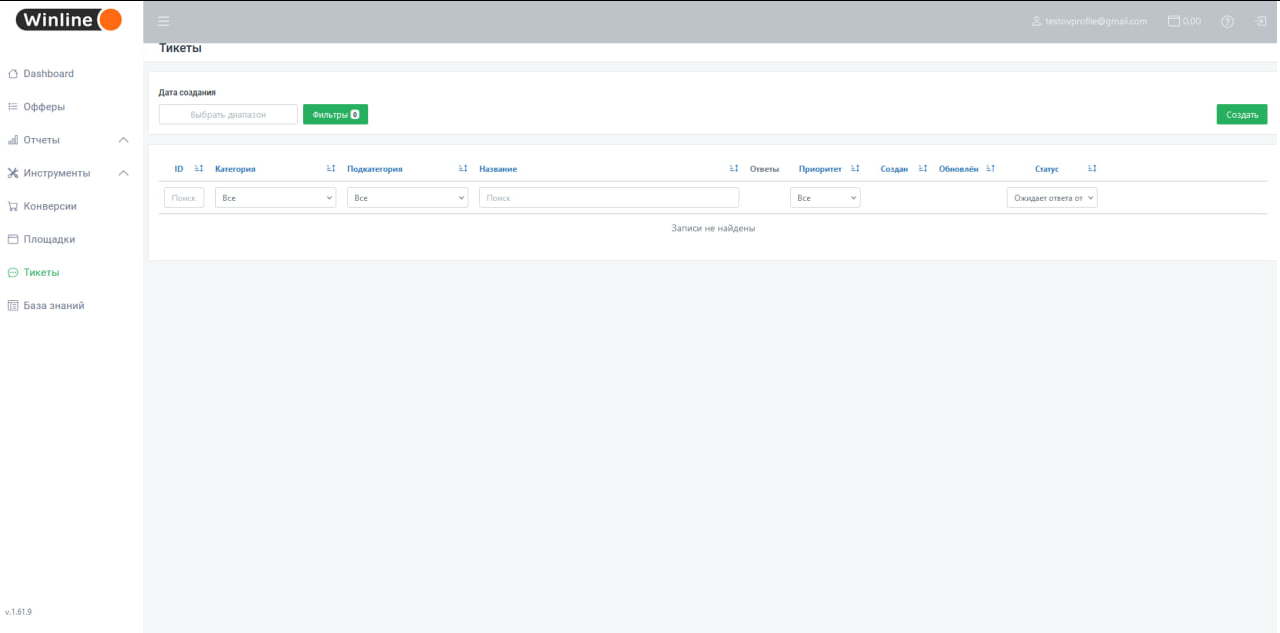1280x633 pixels.
Task: Click the hamburger menu icon in header
Action: pyautogui.click(x=164, y=21)
